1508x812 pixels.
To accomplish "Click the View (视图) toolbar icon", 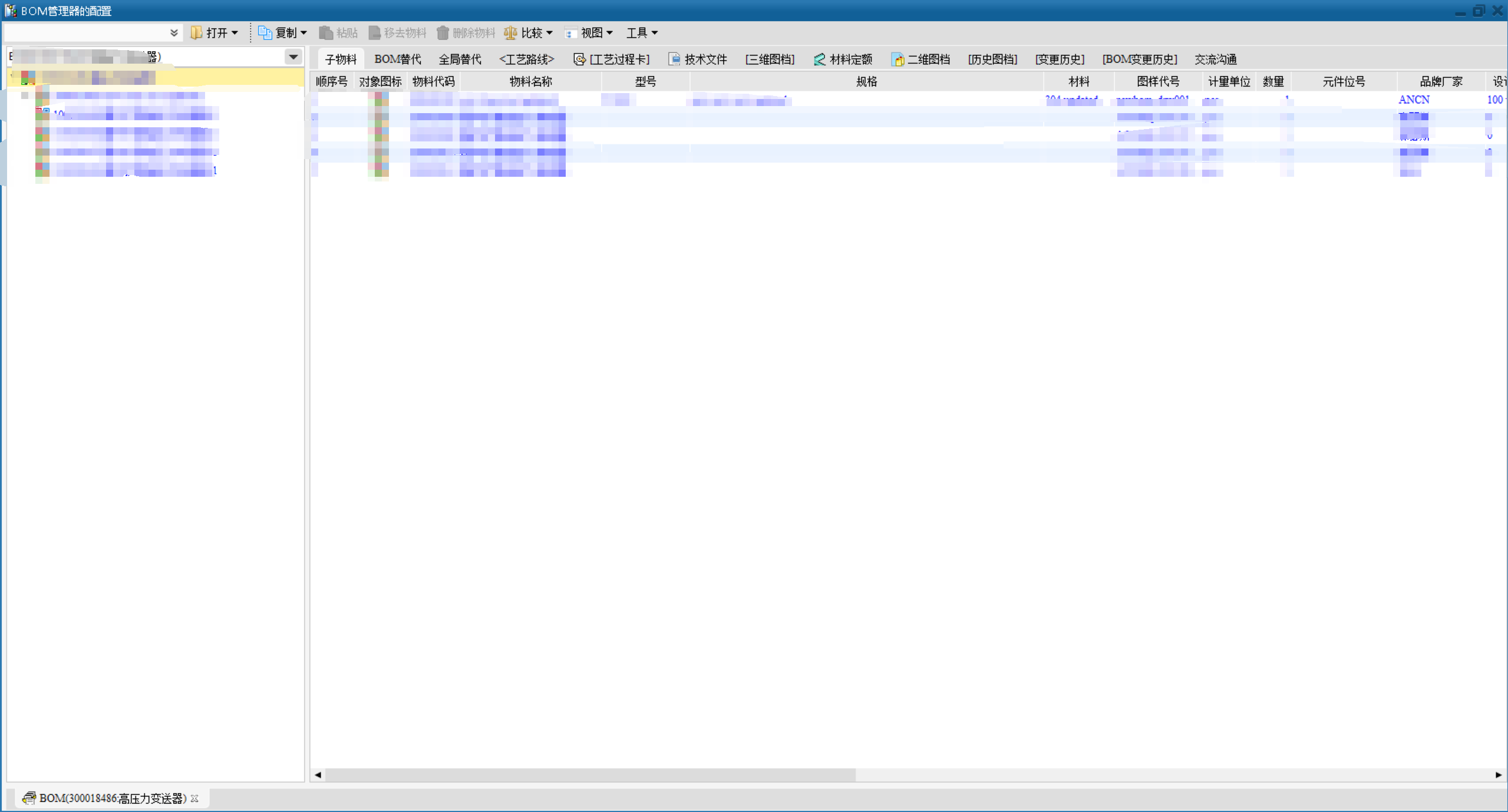I will pos(570,33).
